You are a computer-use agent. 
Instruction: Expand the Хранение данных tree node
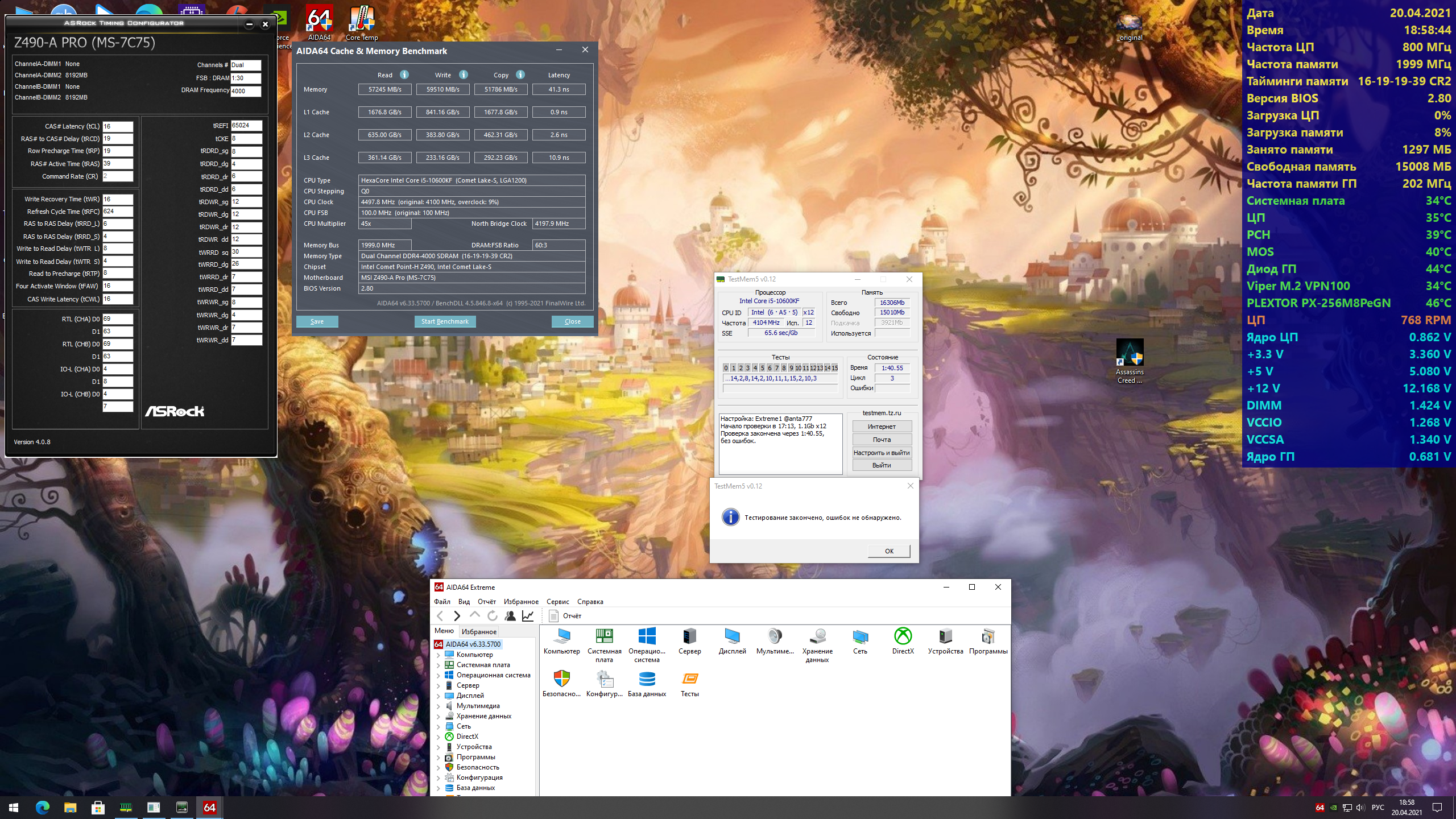[439, 716]
